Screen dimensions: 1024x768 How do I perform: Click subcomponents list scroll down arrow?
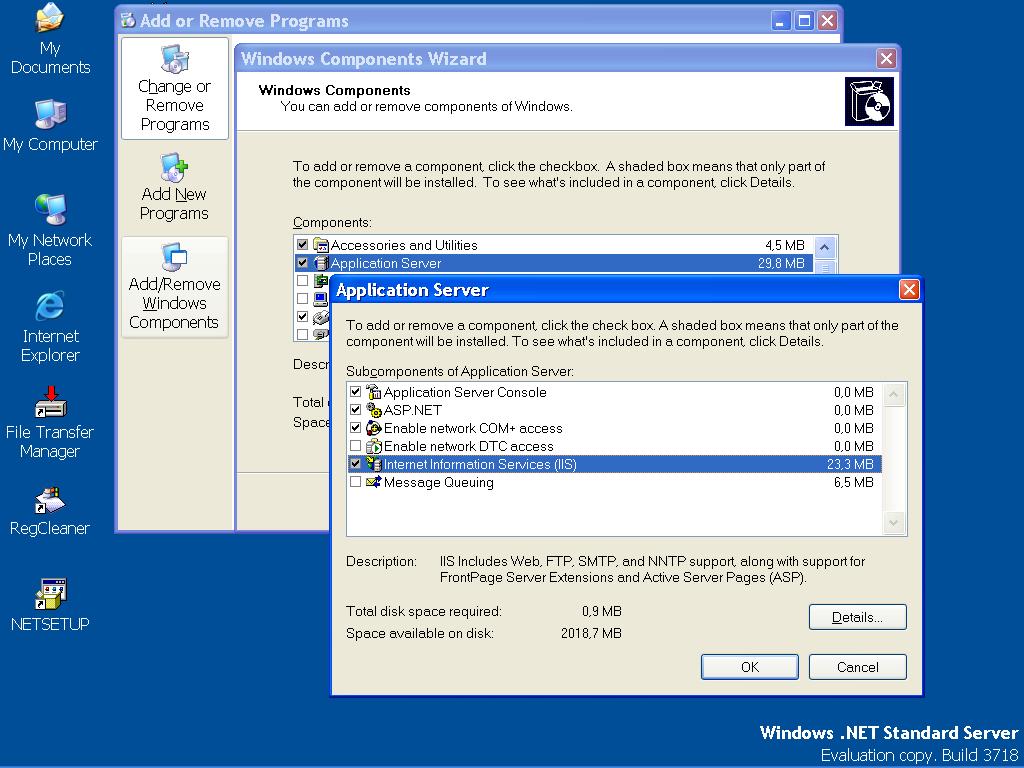click(x=893, y=523)
